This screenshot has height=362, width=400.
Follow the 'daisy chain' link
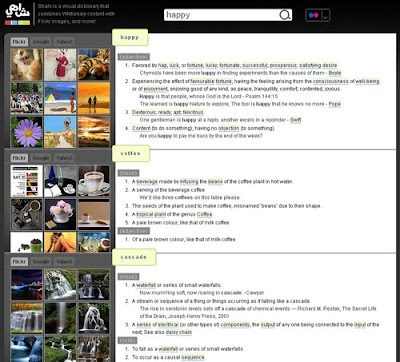tap(179, 332)
